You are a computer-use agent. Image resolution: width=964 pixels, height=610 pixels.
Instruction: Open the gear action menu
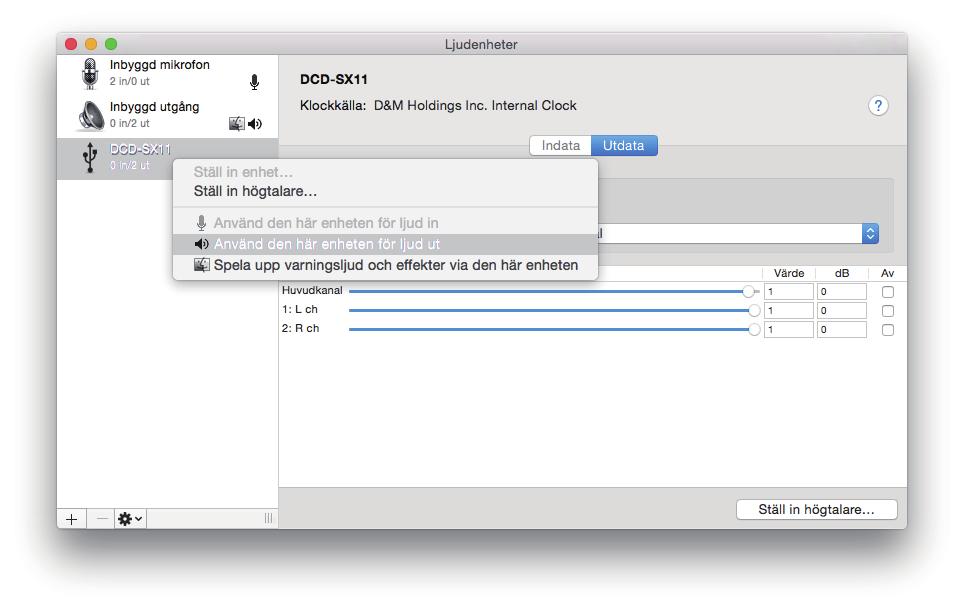click(x=130, y=519)
